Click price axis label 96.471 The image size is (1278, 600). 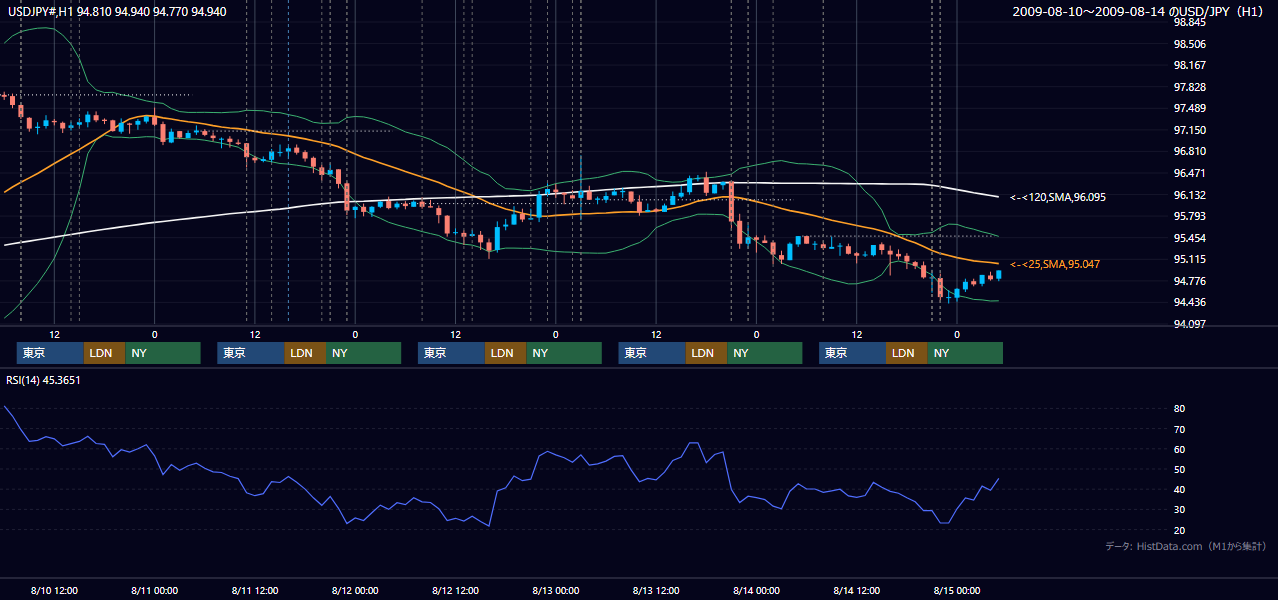1189,173
